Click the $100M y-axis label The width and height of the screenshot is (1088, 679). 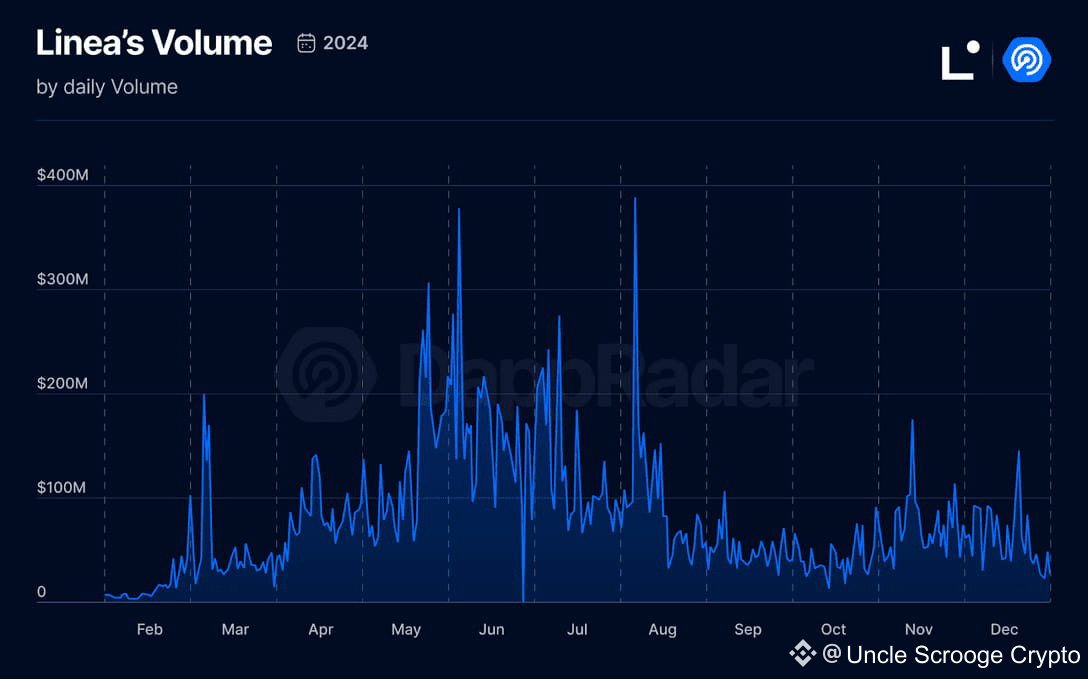pos(61,488)
